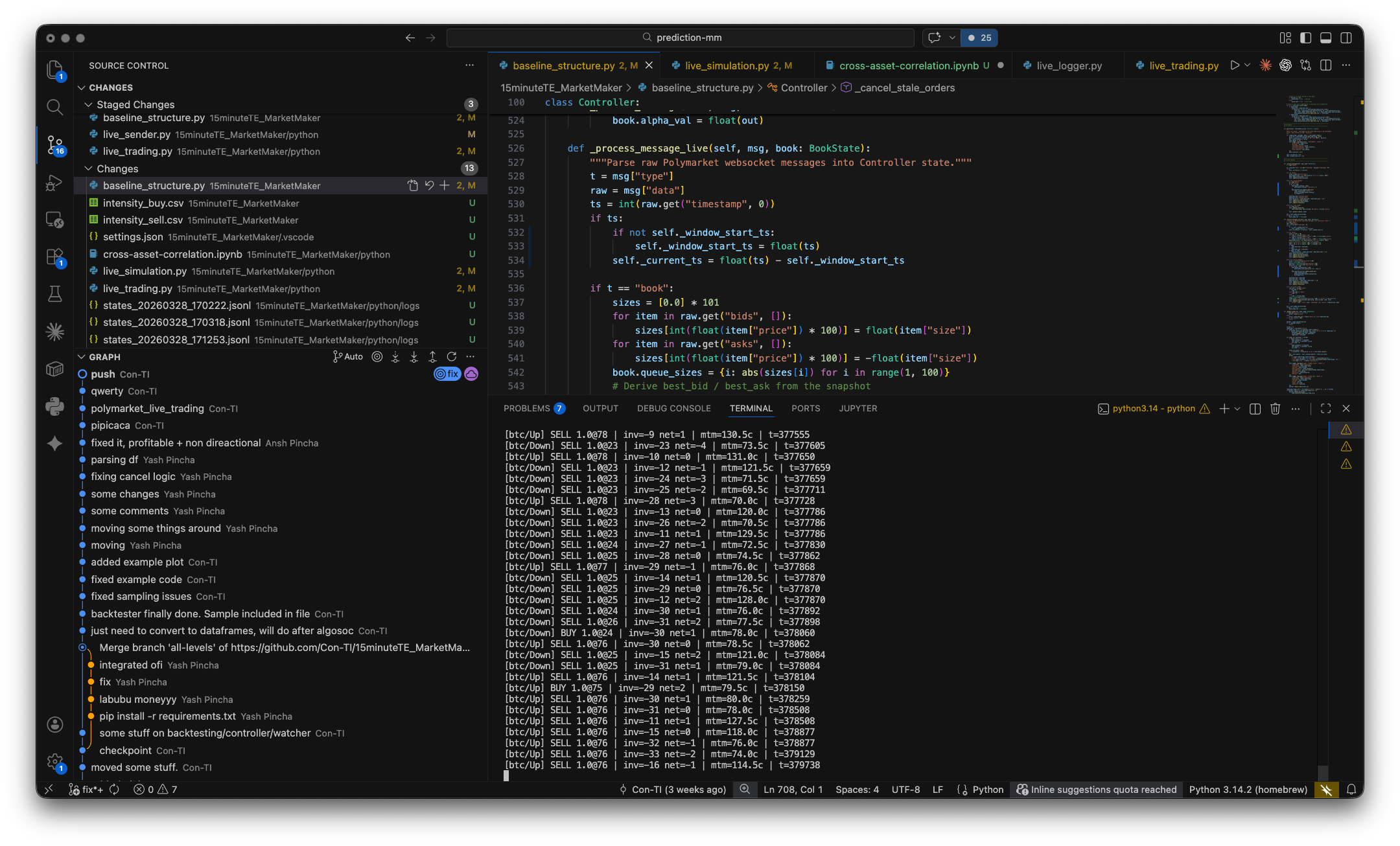
Task: Open the Explorer view in activity bar
Action: pyautogui.click(x=55, y=69)
